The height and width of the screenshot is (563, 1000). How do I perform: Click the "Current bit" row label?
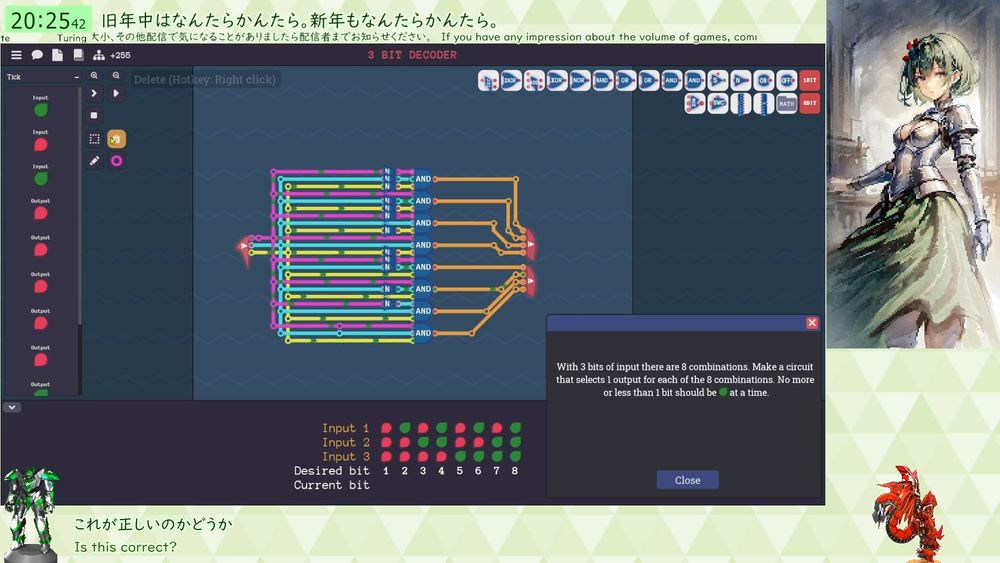(x=332, y=485)
